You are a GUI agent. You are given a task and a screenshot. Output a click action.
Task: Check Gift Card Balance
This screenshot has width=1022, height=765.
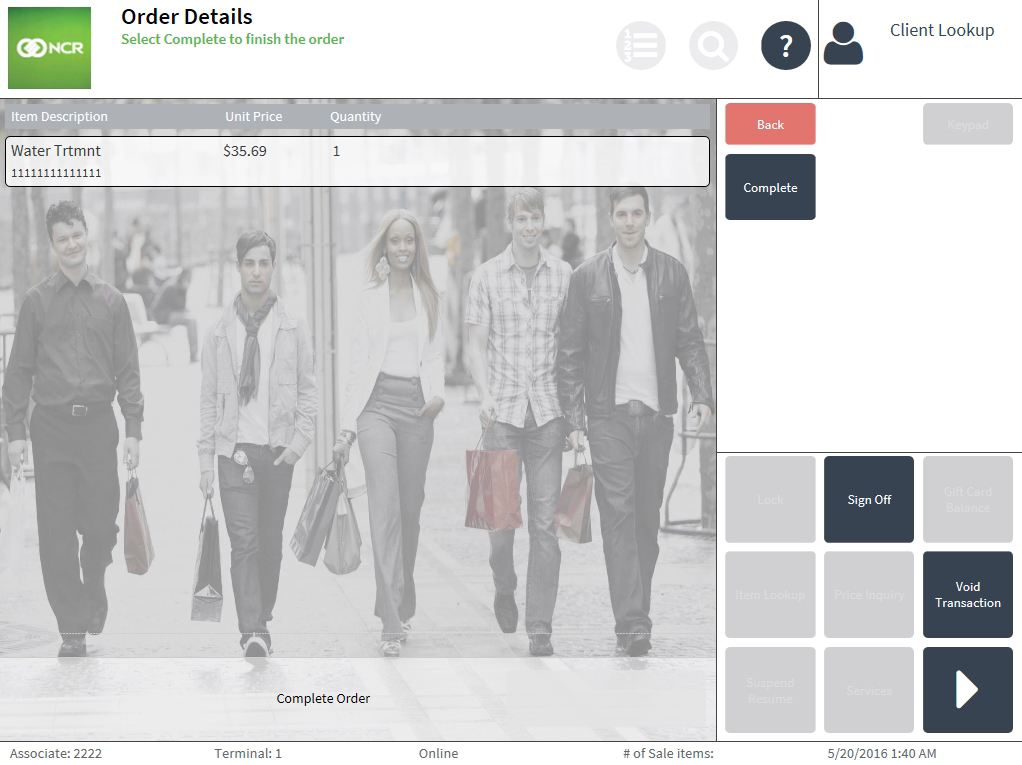click(967, 499)
